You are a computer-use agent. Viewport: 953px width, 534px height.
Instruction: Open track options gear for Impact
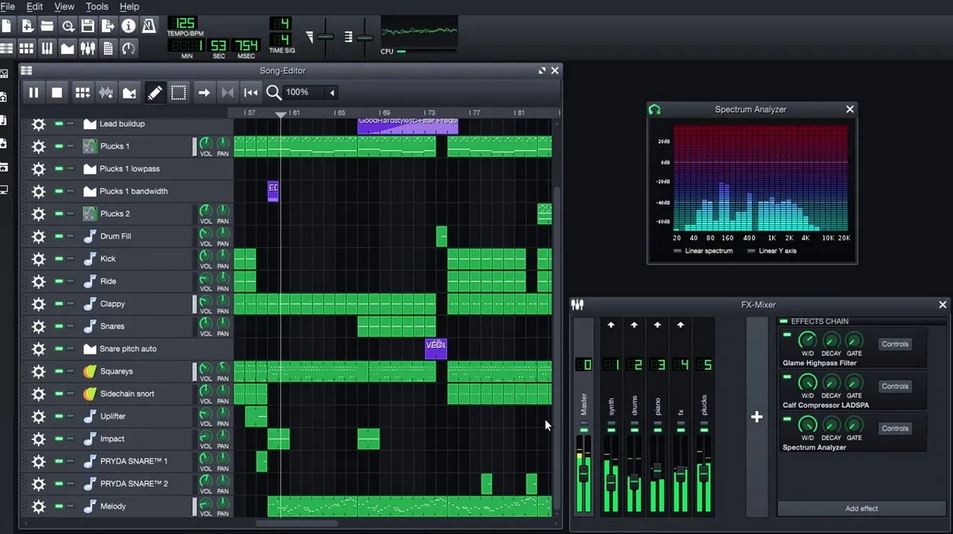(x=38, y=439)
